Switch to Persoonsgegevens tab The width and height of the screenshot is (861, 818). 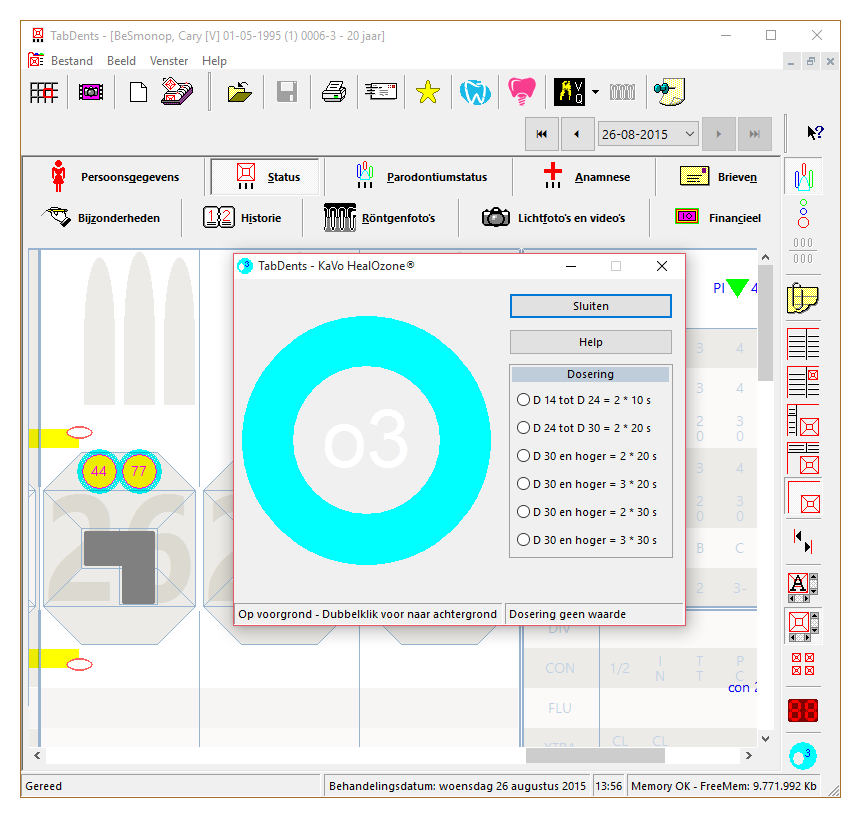114,177
